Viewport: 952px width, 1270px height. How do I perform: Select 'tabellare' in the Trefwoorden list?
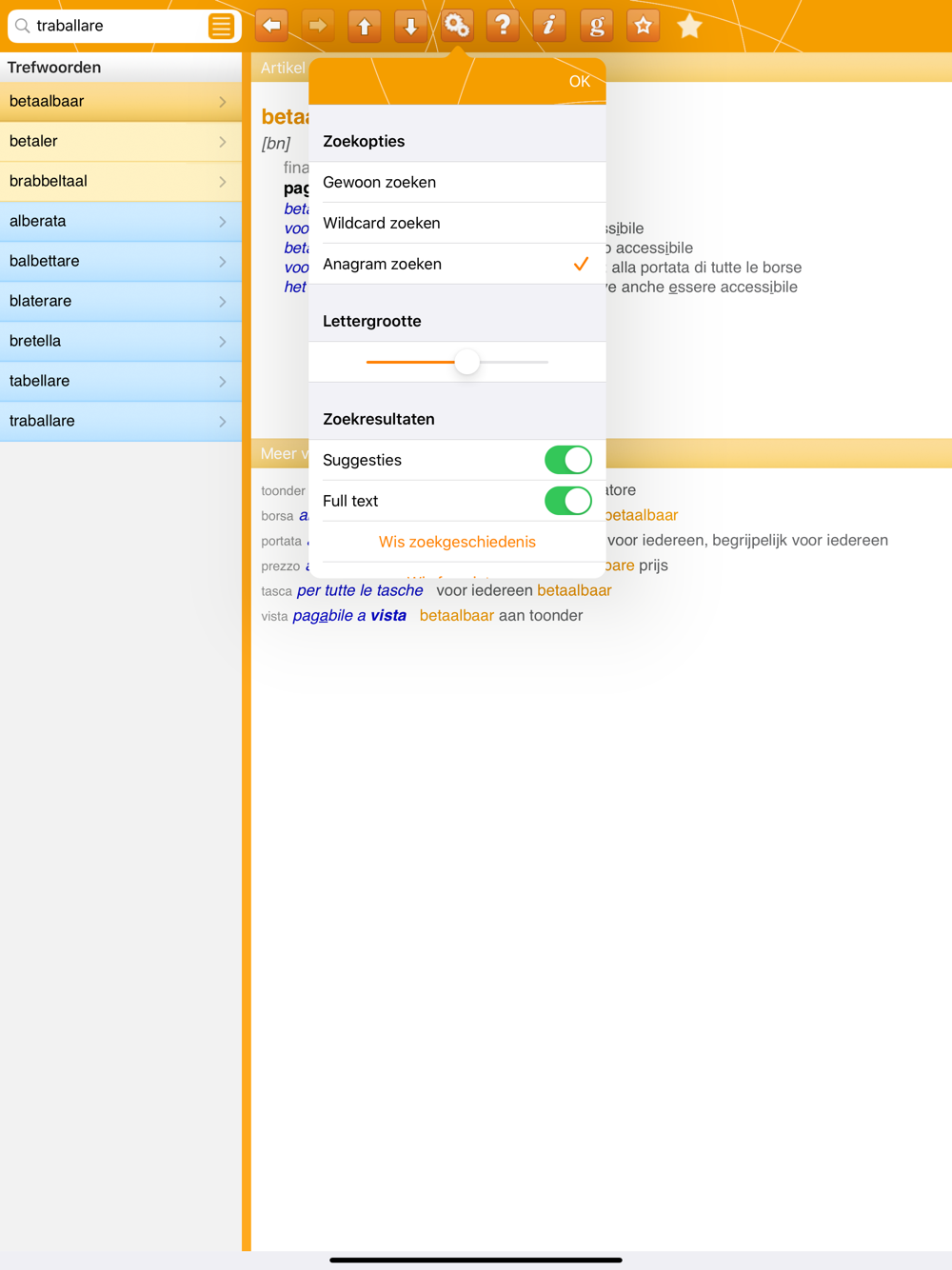tap(121, 381)
